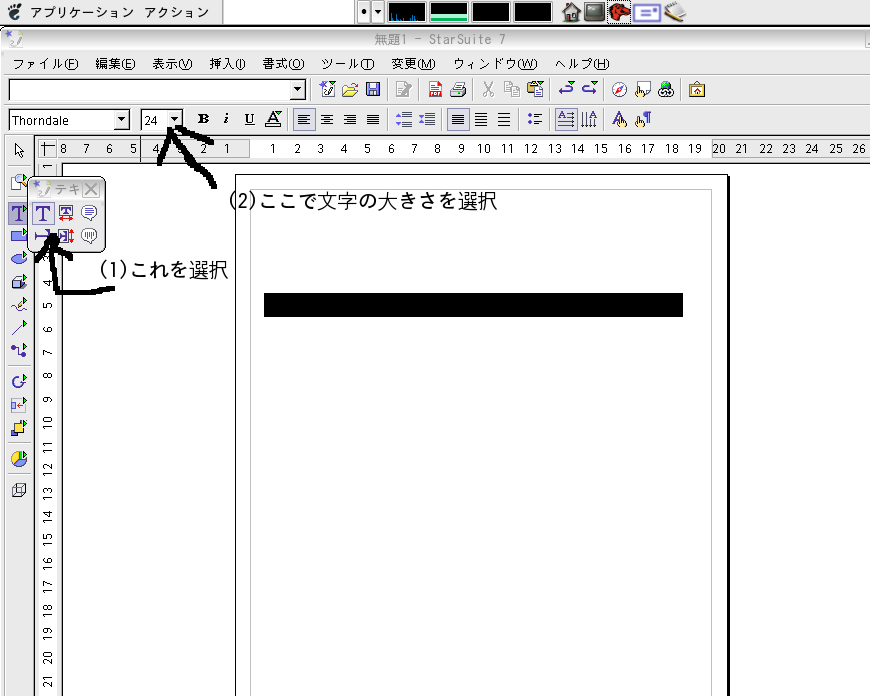Click the font color icon
870x696 pixels.
point(273,120)
